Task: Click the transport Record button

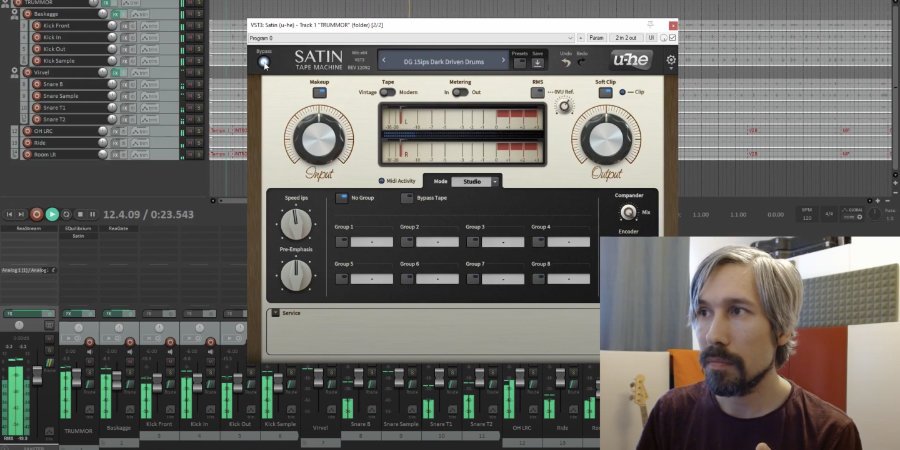Action: tap(37, 214)
